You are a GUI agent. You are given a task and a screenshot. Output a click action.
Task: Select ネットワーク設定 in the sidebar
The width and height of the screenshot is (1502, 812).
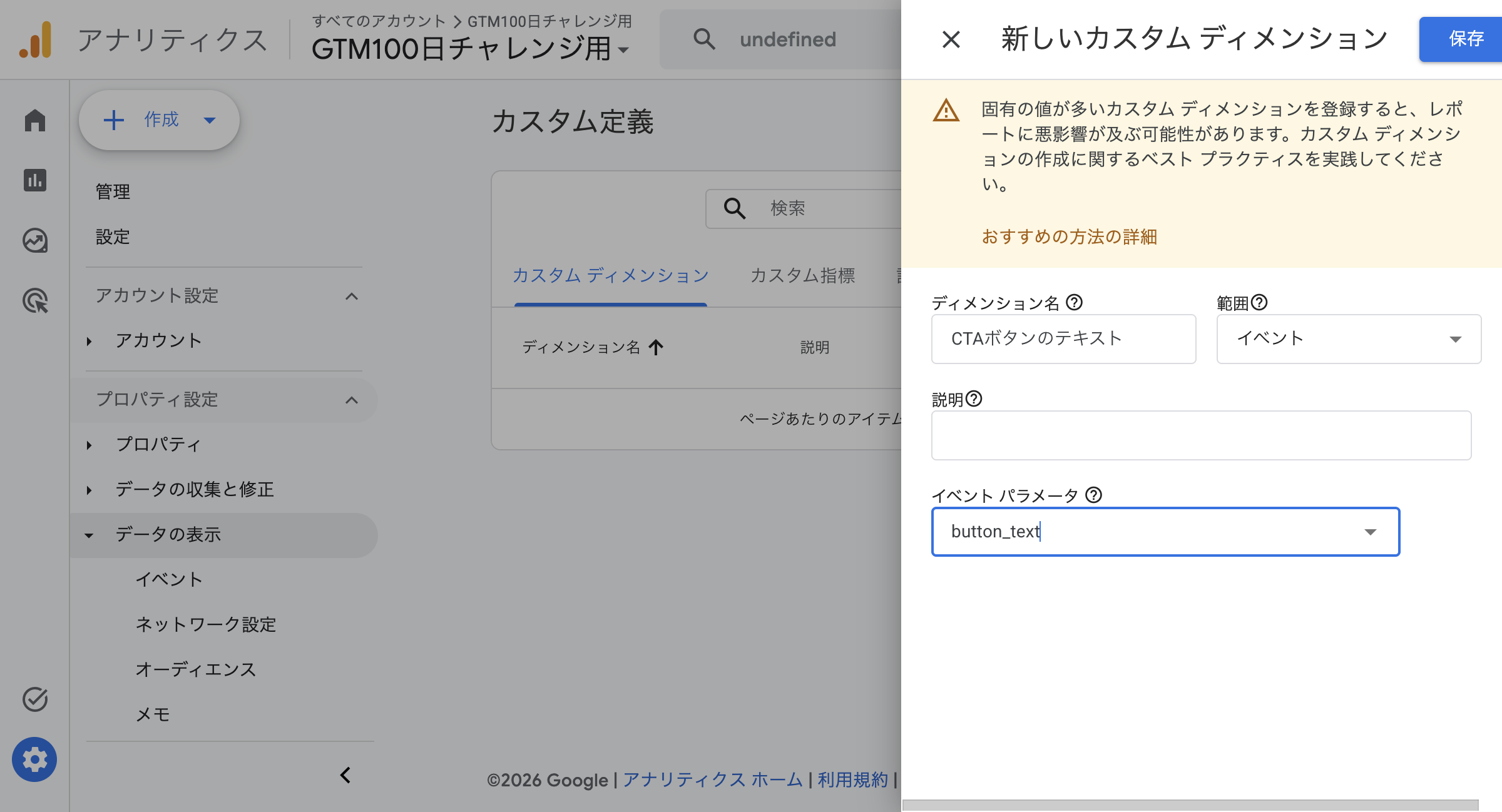point(206,624)
